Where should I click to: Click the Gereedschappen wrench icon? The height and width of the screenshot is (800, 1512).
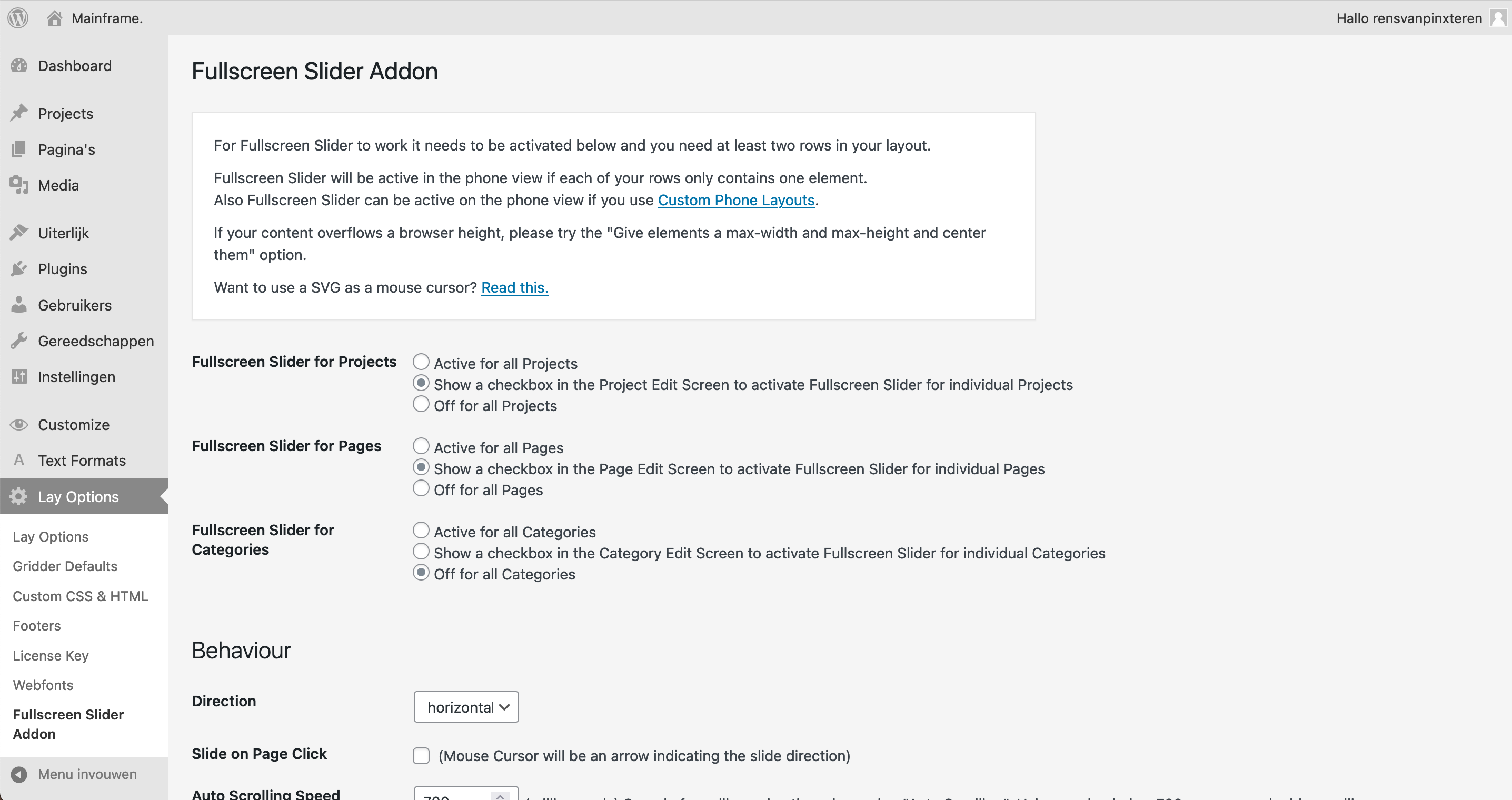click(x=19, y=341)
